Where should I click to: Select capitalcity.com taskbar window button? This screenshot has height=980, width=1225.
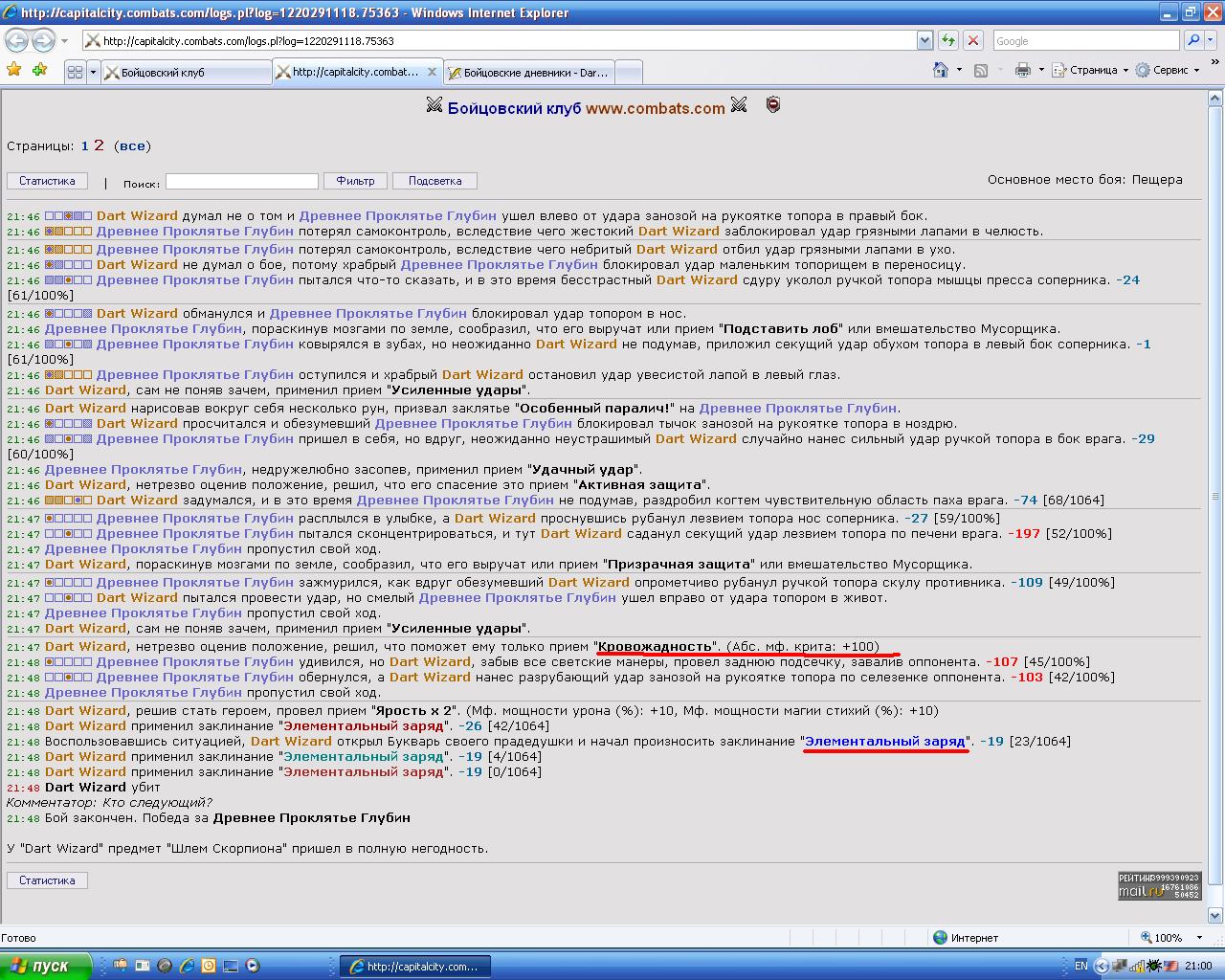[x=415, y=967]
